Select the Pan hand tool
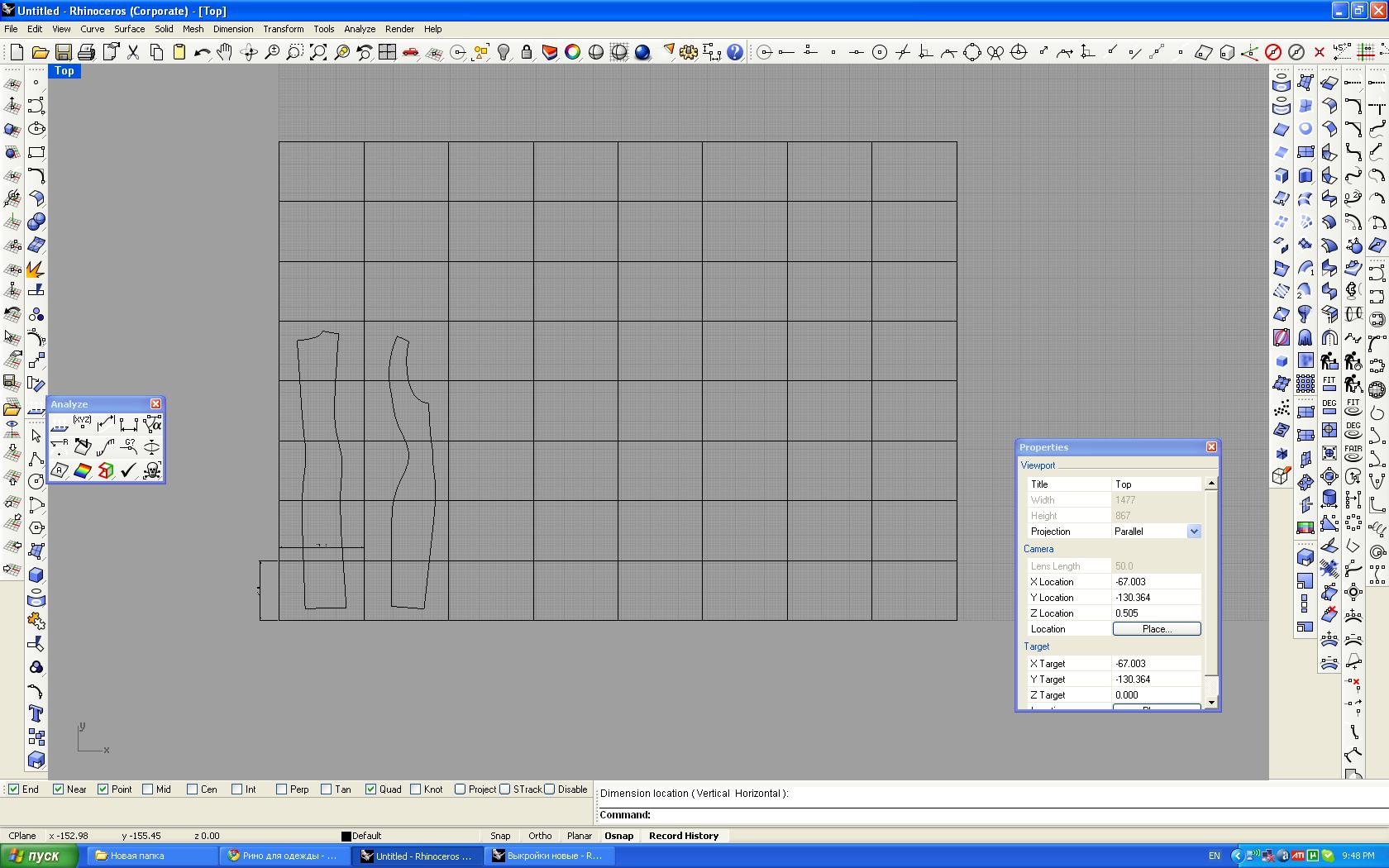 coord(225,52)
